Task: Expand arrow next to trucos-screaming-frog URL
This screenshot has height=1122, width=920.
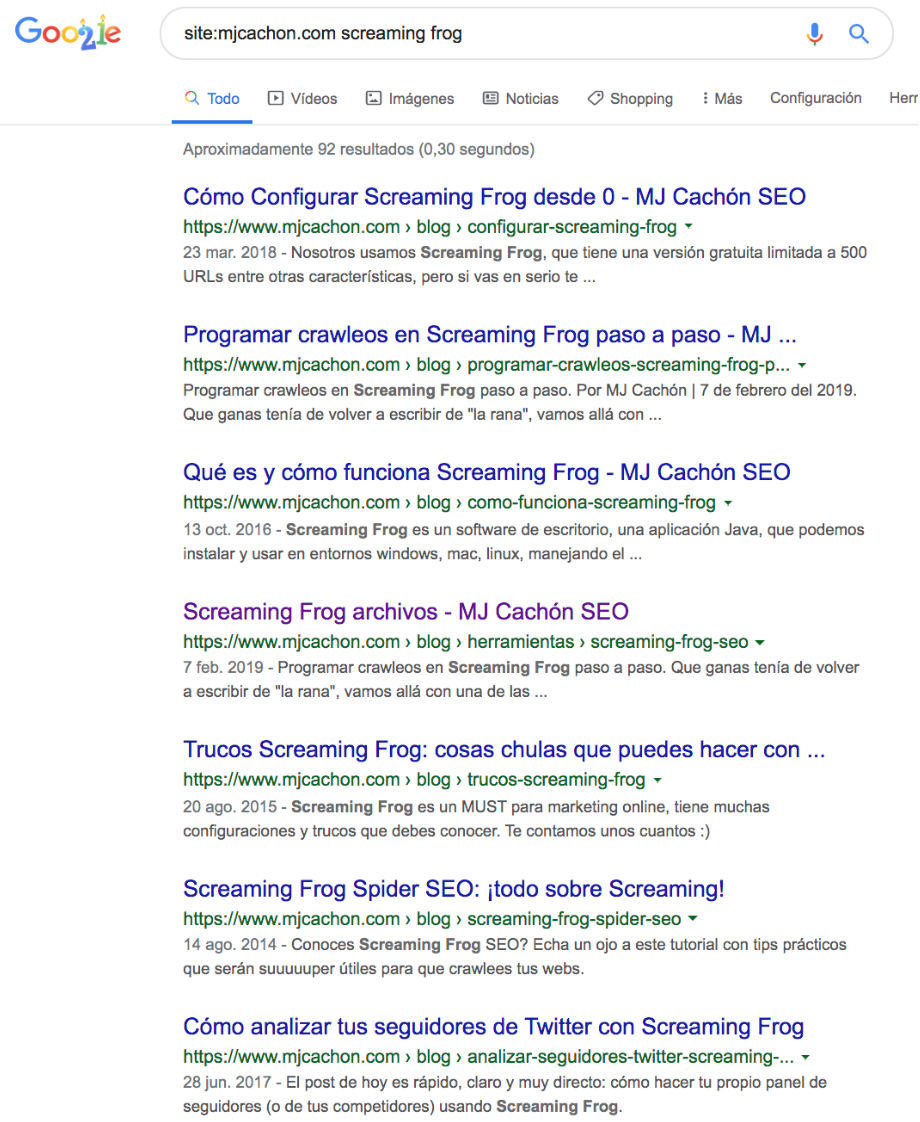Action: [x=657, y=780]
